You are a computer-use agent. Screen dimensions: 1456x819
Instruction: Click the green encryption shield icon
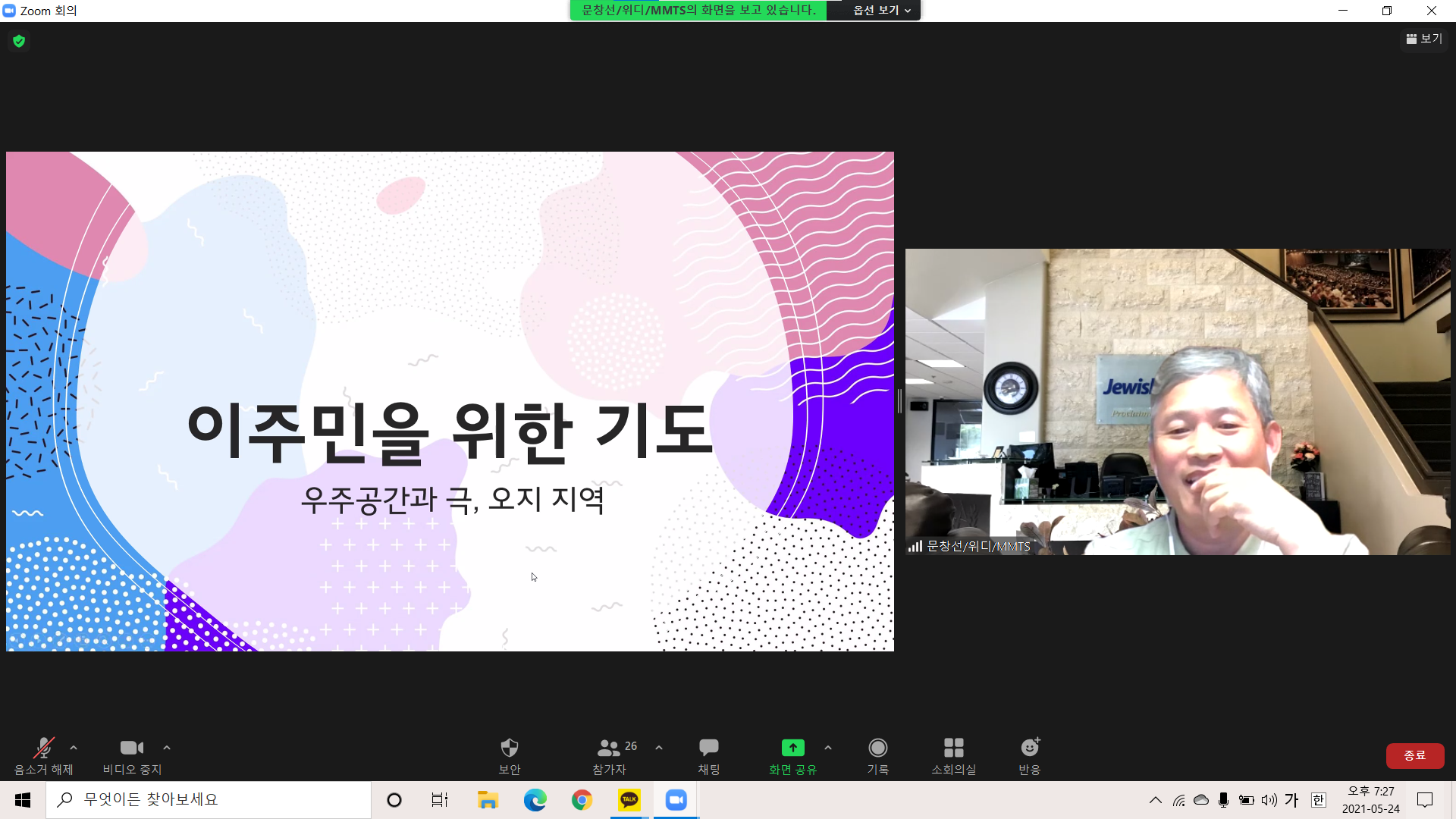[19, 41]
